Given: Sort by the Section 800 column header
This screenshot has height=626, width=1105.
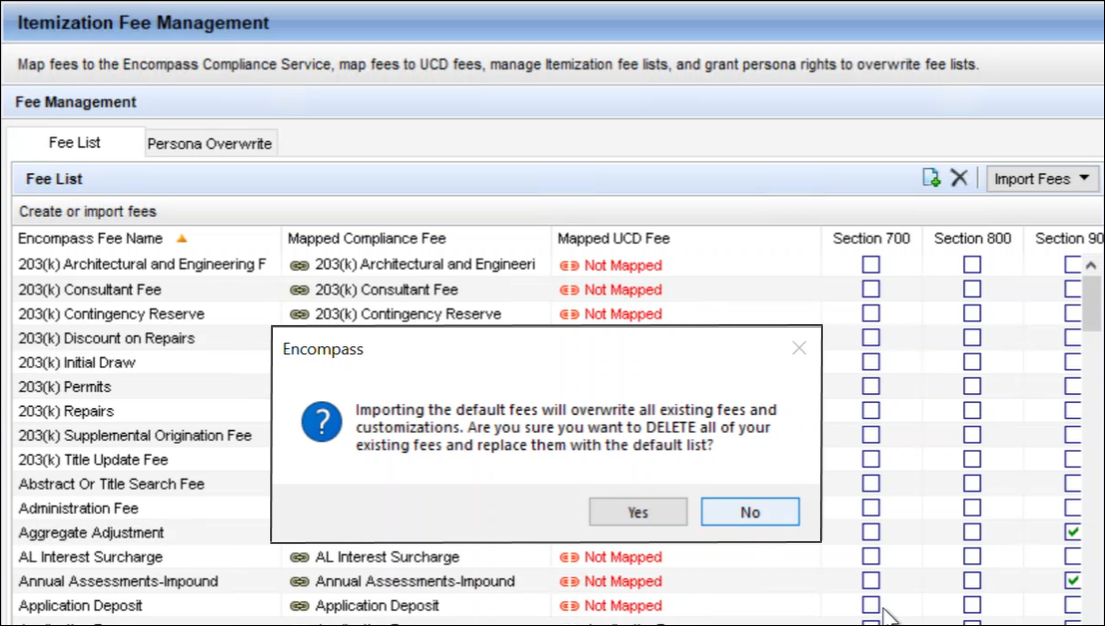Looking at the screenshot, I should [x=973, y=238].
